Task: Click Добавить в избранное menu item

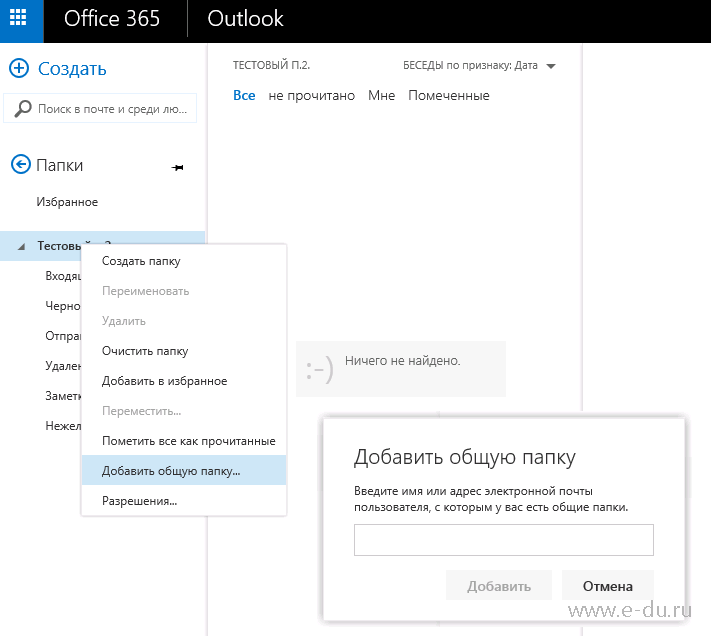Action: pyautogui.click(x=164, y=381)
